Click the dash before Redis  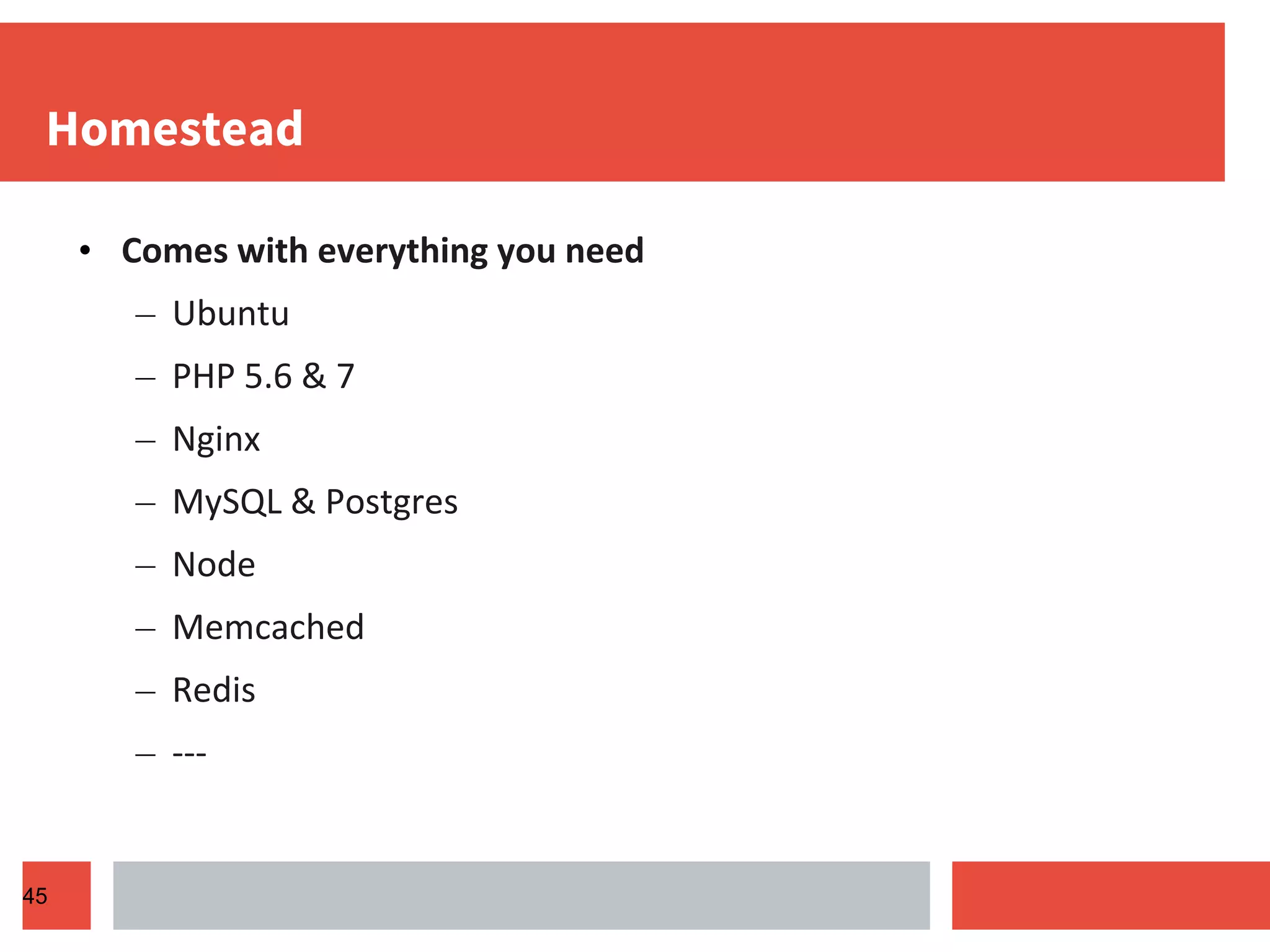click(145, 692)
